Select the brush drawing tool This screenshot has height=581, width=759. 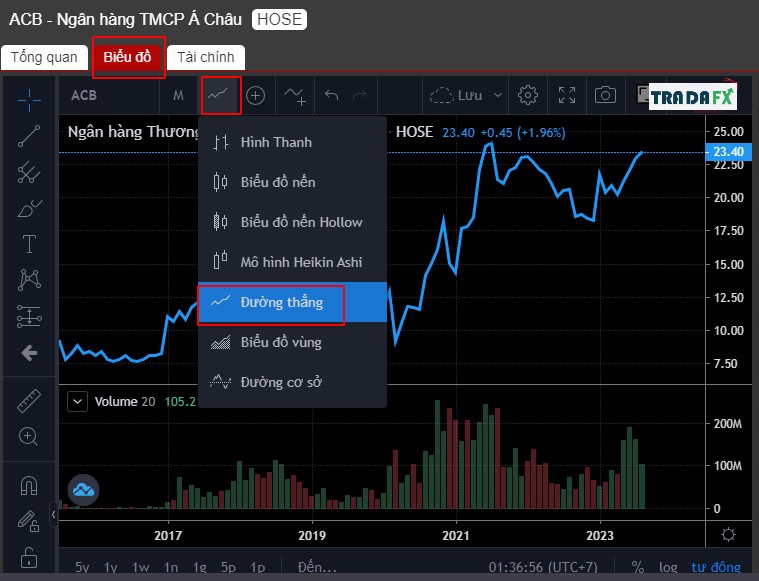[x=29, y=208]
